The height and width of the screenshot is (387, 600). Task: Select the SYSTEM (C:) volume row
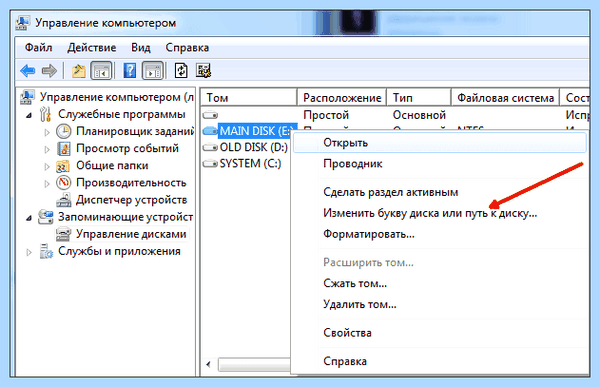click(250, 164)
